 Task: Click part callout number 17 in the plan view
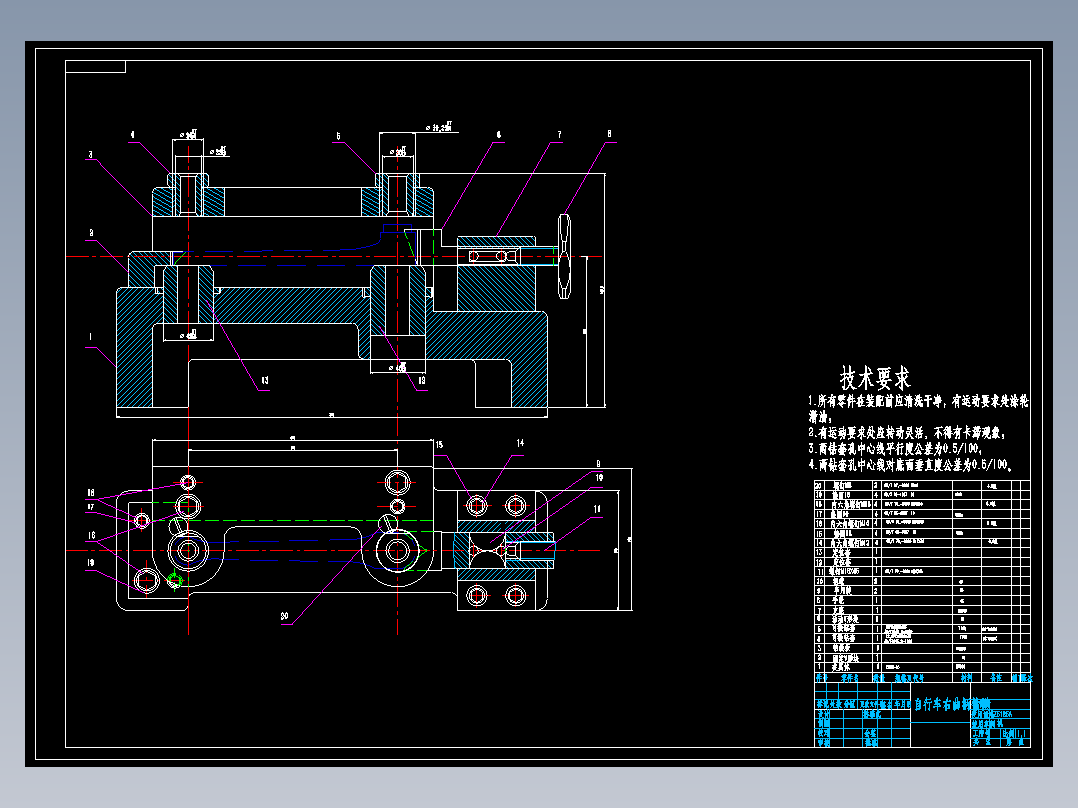(91, 507)
